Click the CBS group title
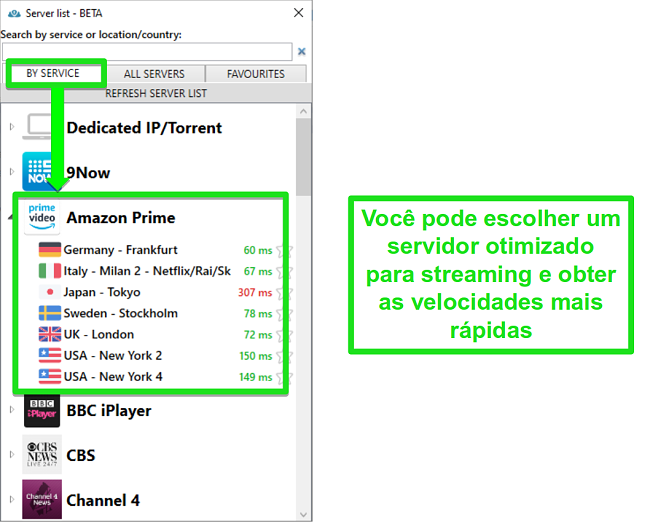This screenshot has height=523, width=650. pos(81,455)
